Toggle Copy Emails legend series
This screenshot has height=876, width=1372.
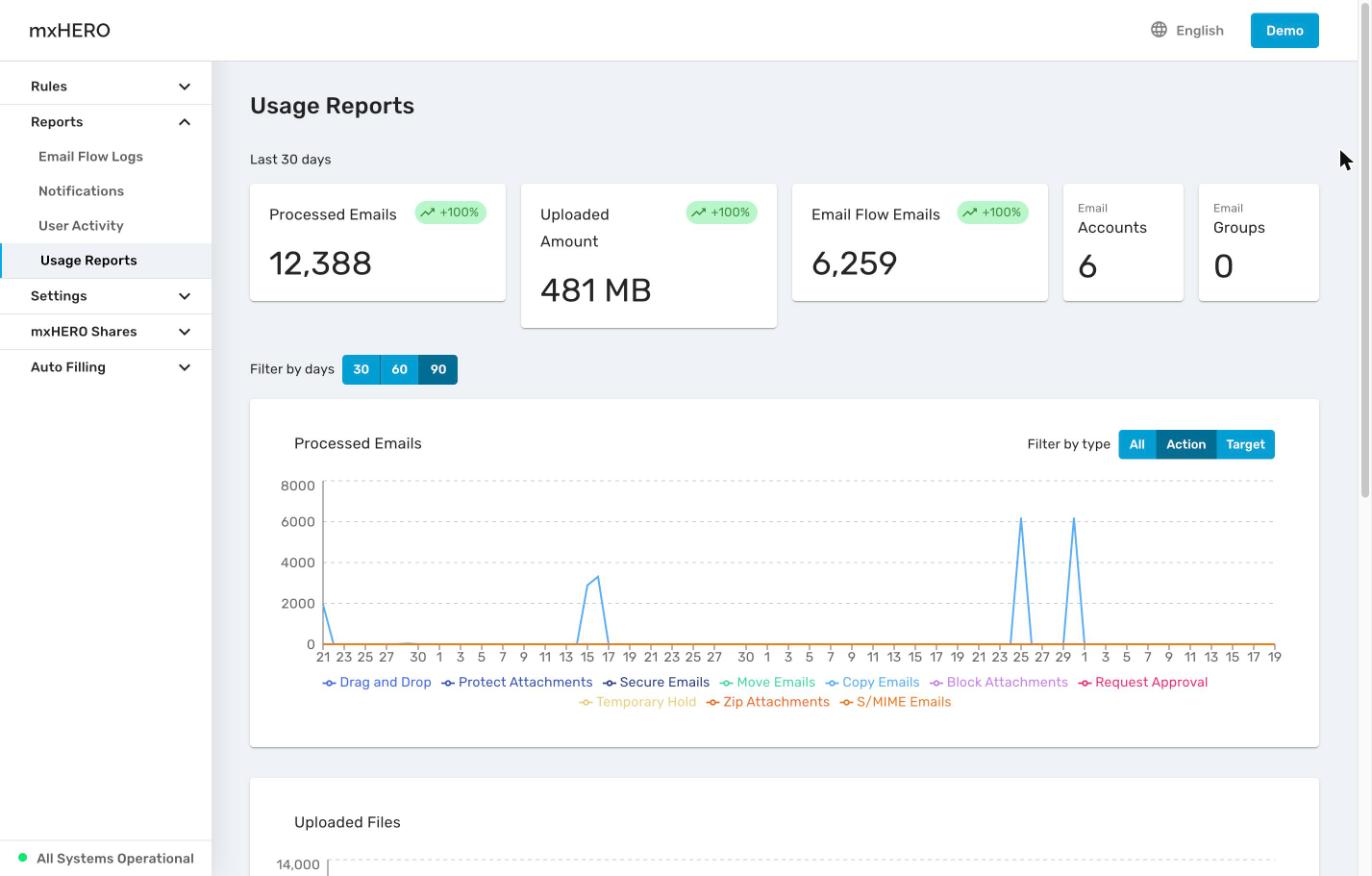pyautogui.click(x=872, y=682)
